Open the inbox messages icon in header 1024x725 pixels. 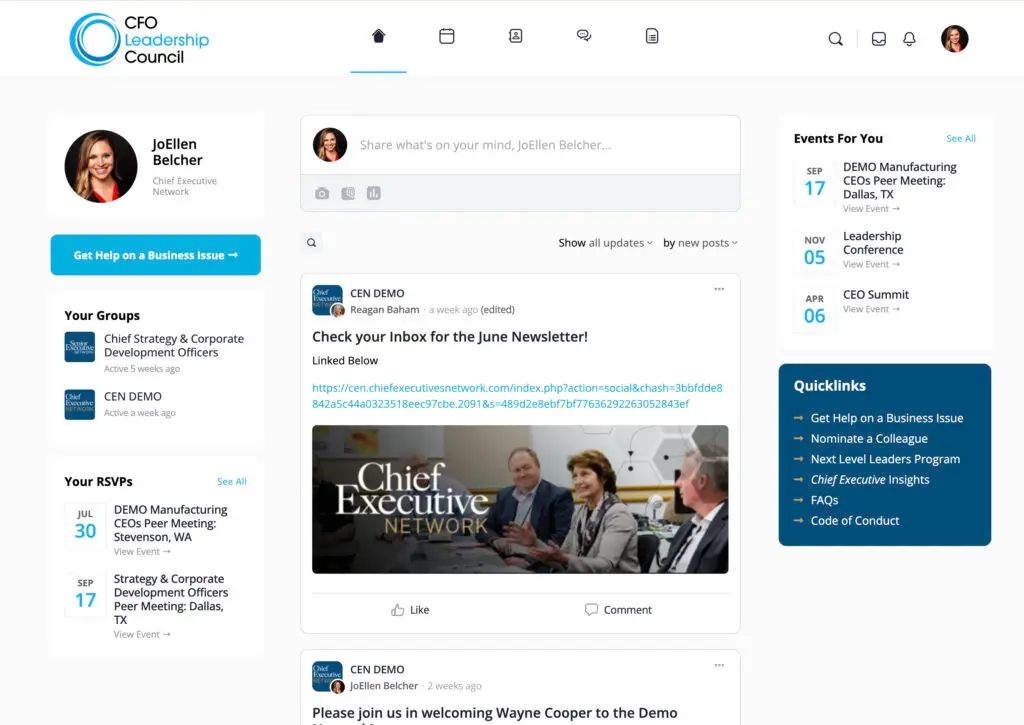[879, 39]
